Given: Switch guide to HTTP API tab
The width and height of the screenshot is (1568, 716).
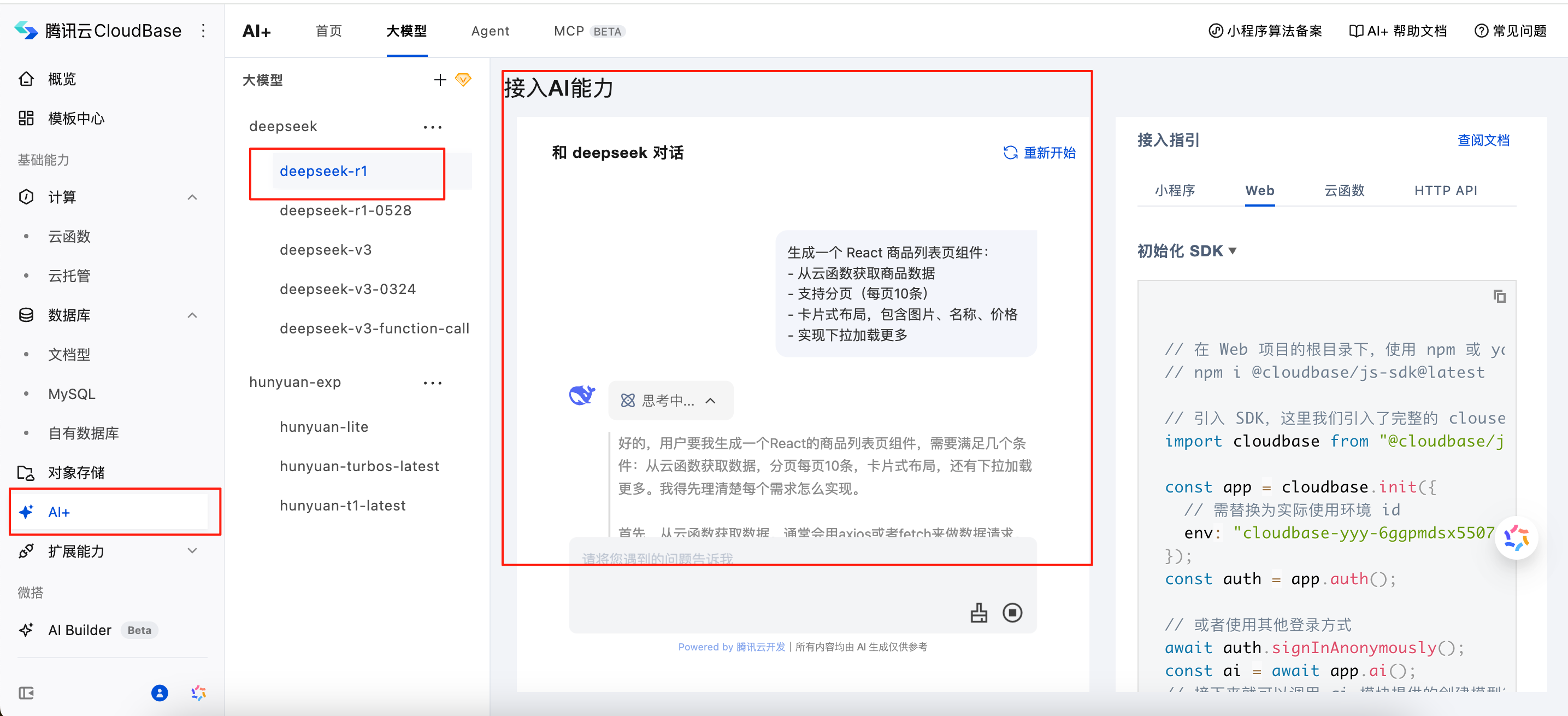Looking at the screenshot, I should point(1446,191).
